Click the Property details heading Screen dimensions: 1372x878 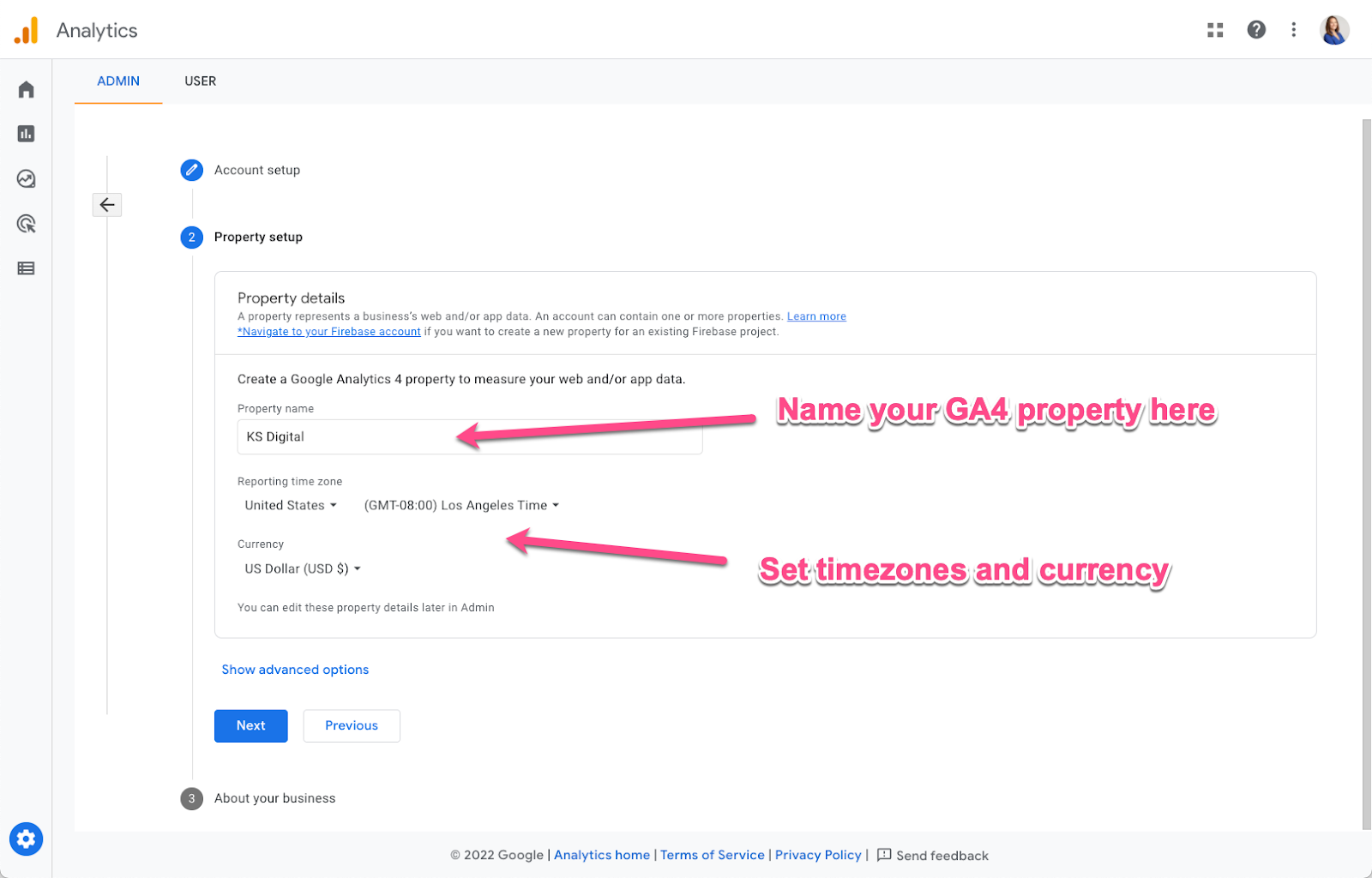pos(292,298)
